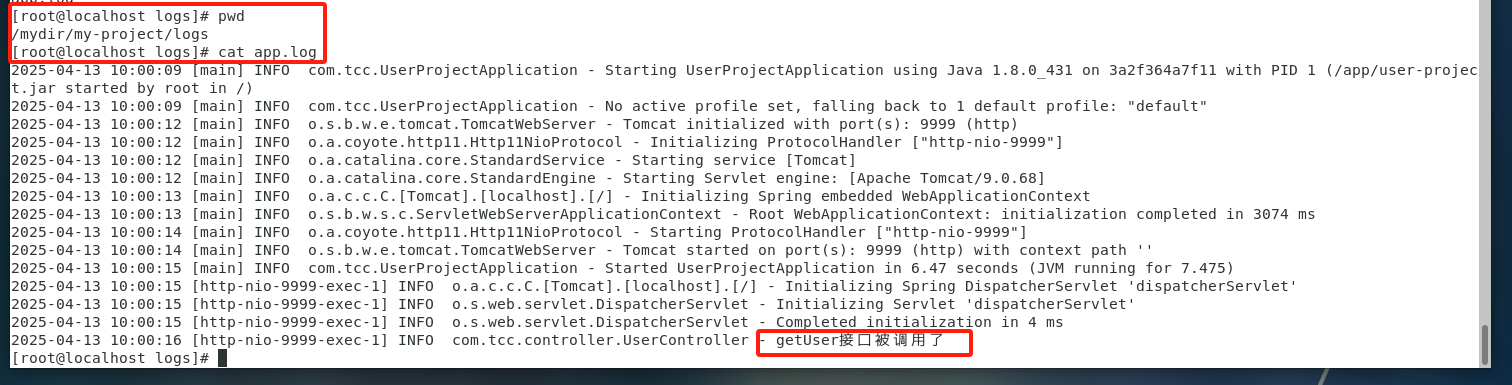Click the Tomcat initialized with port(s) line

[x=514, y=124]
